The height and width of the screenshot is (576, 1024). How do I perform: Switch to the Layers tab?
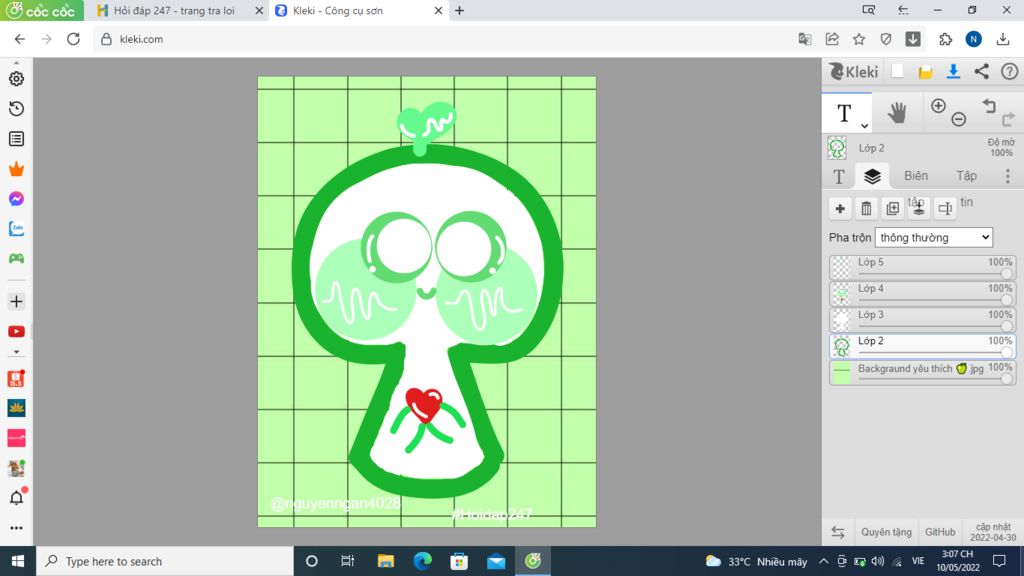pos(872,176)
